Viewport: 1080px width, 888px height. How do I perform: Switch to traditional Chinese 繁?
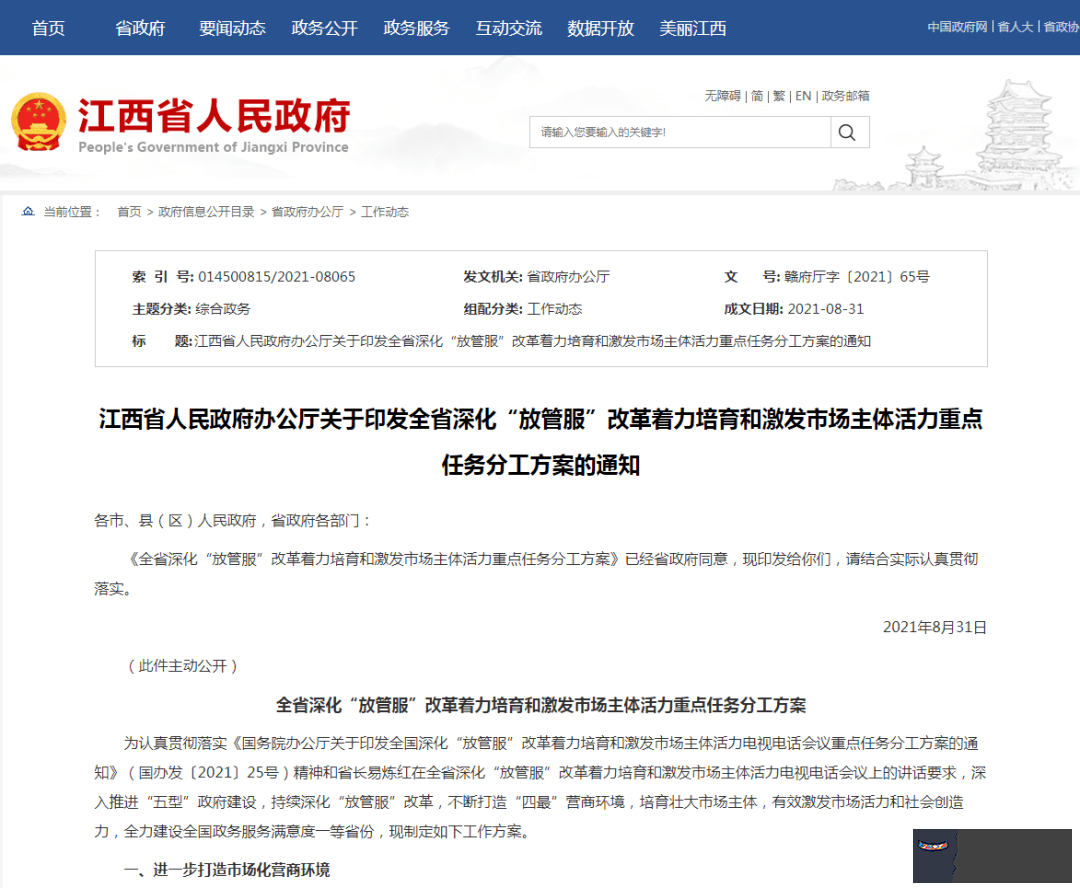click(x=779, y=96)
